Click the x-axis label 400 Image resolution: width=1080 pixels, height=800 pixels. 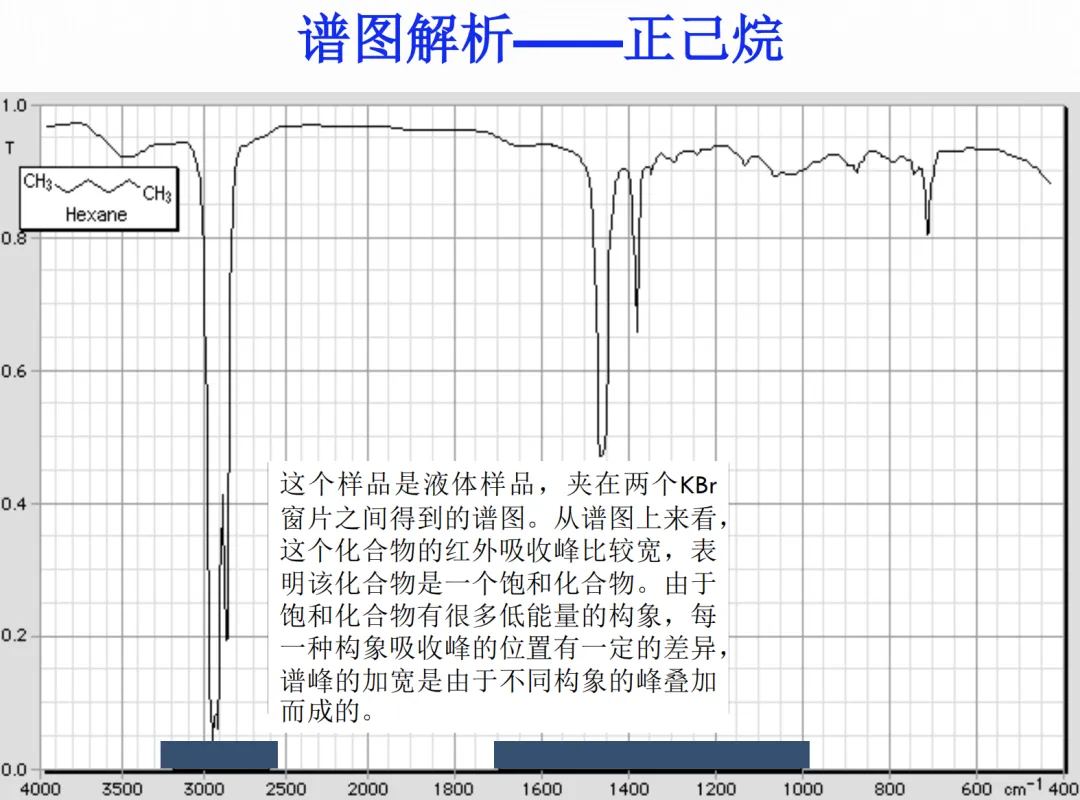pos(1063,789)
